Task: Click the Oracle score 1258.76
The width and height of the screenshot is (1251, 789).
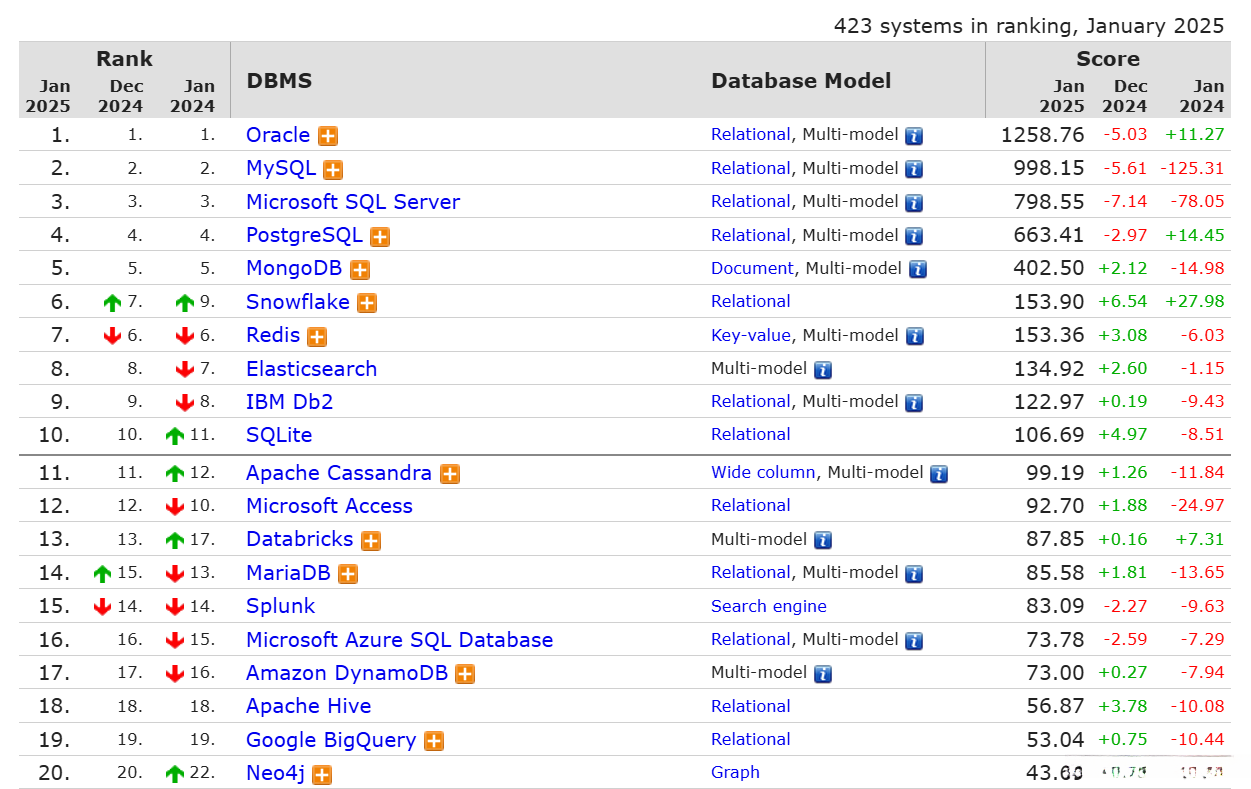Action: (x=1043, y=135)
